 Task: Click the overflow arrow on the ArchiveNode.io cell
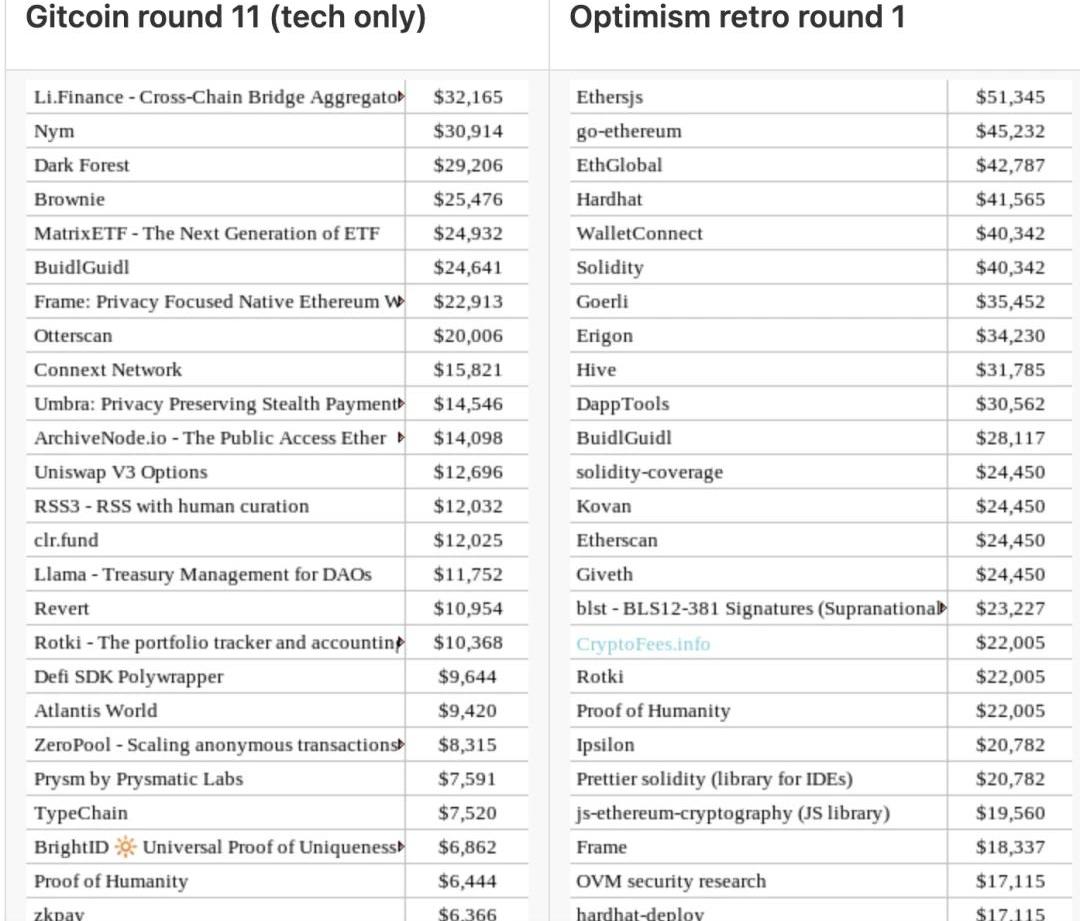pos(401,438)
